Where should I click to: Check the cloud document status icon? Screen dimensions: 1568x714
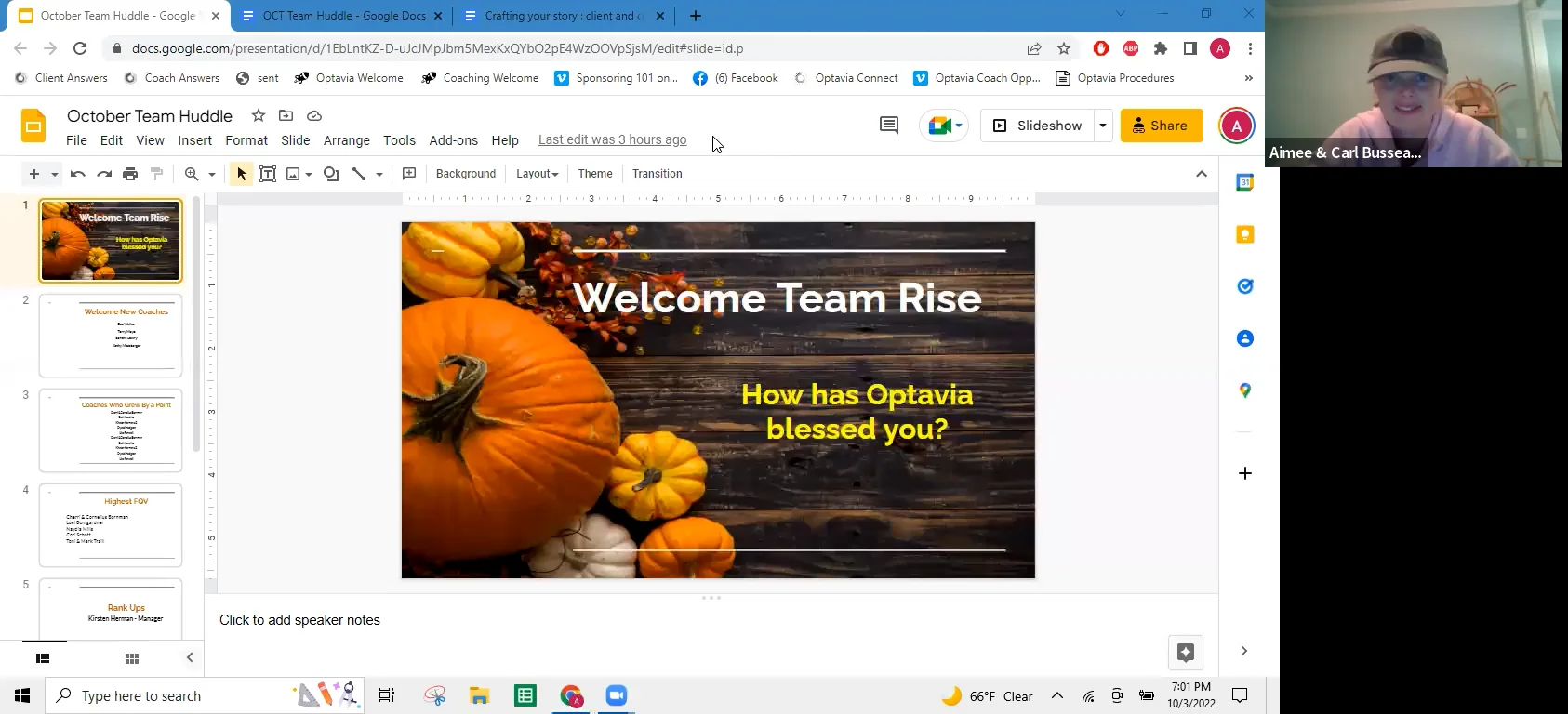coord(314,116)
